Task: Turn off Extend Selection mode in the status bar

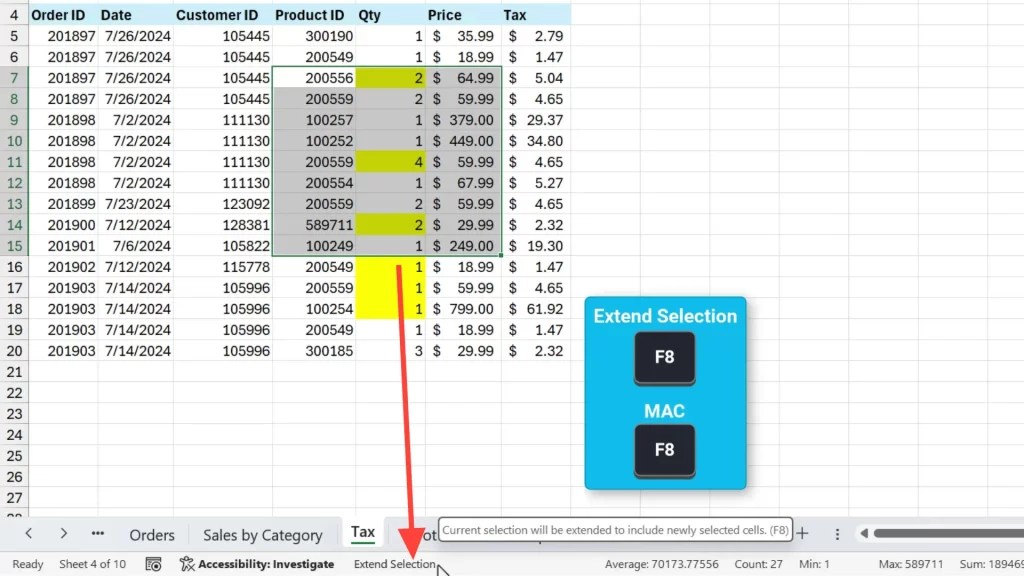Action: [x=395, y=564]
